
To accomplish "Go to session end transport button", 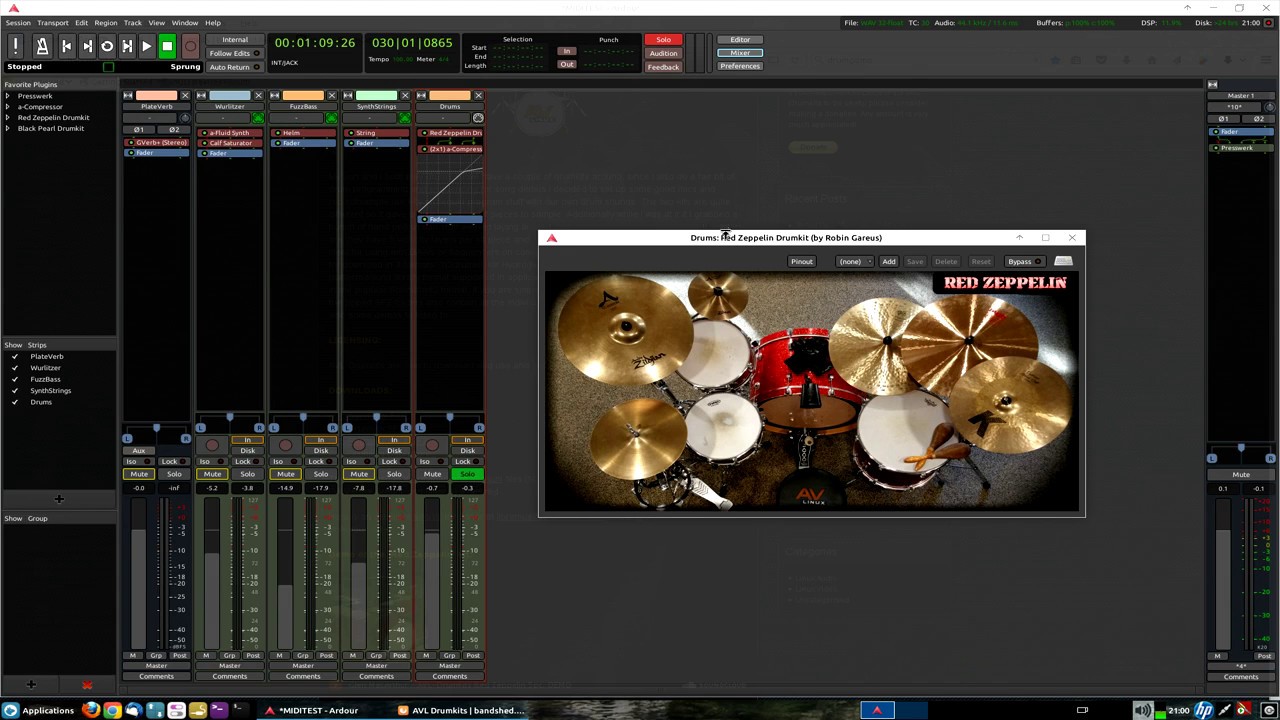I will (x=86, y=46).
